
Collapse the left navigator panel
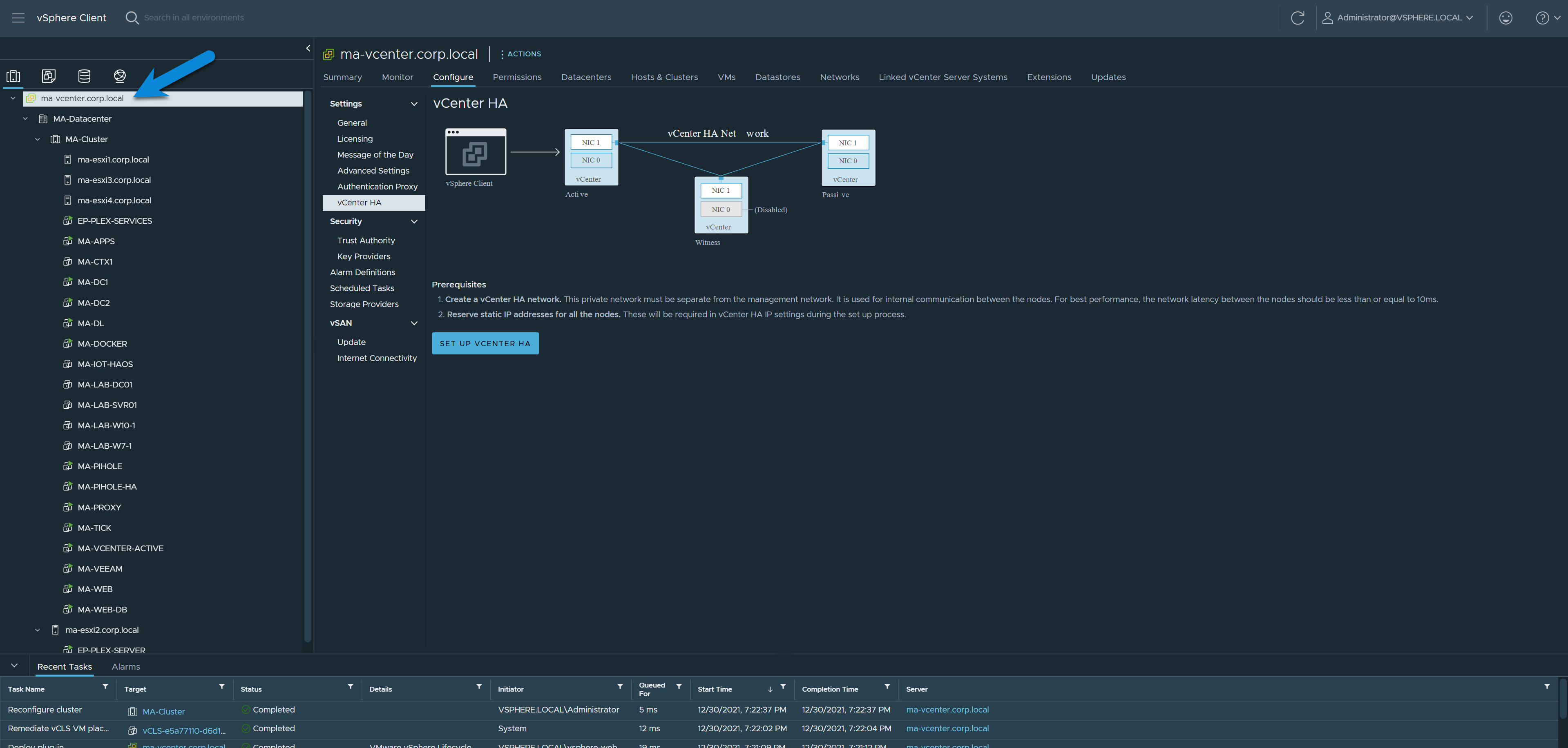coord(308,48)
